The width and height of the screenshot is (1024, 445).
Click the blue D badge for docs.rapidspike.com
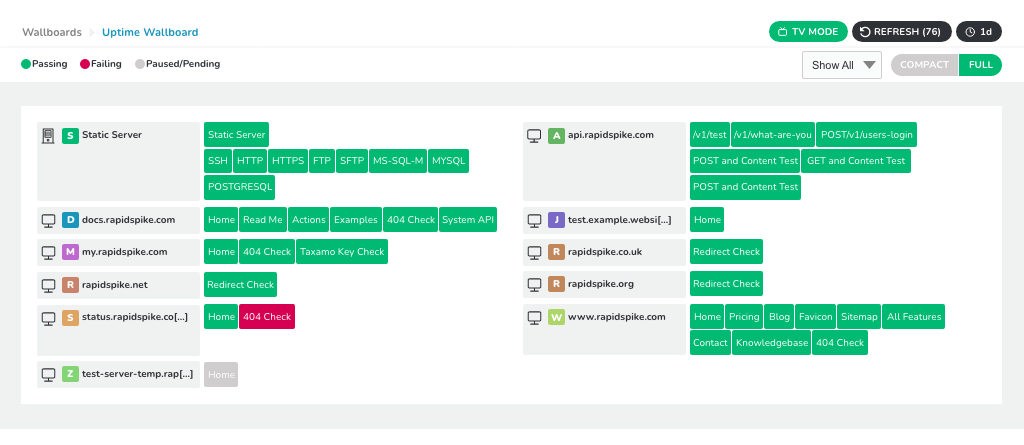(x=70, y=220)
